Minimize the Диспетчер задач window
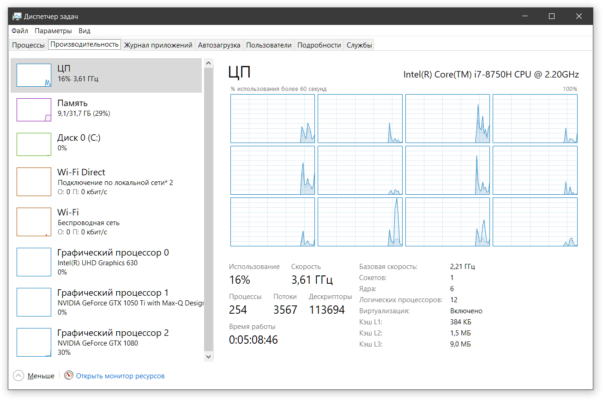Screen dimensions: 603x400 pos(525,16)
